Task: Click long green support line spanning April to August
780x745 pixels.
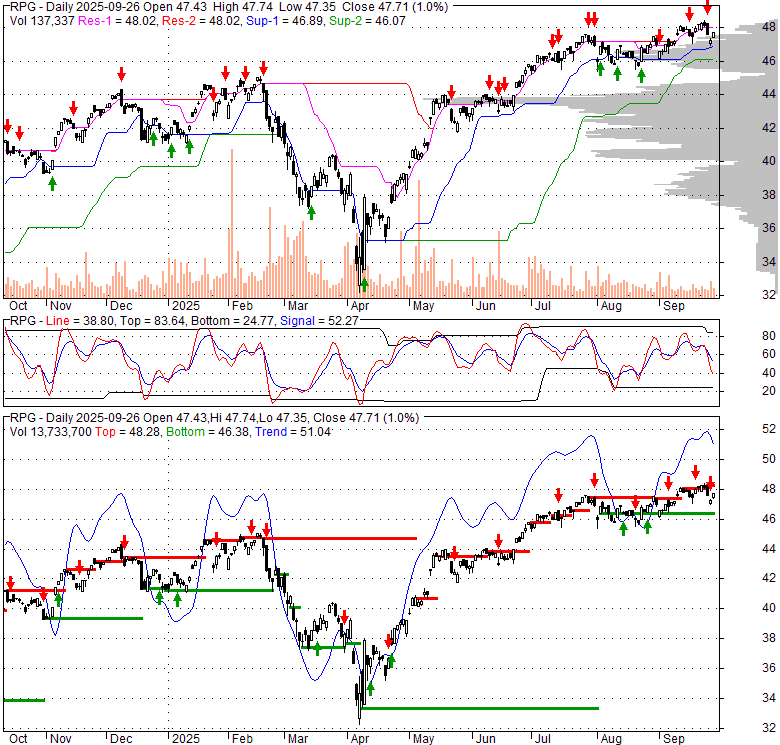Action: pos(481,708)
